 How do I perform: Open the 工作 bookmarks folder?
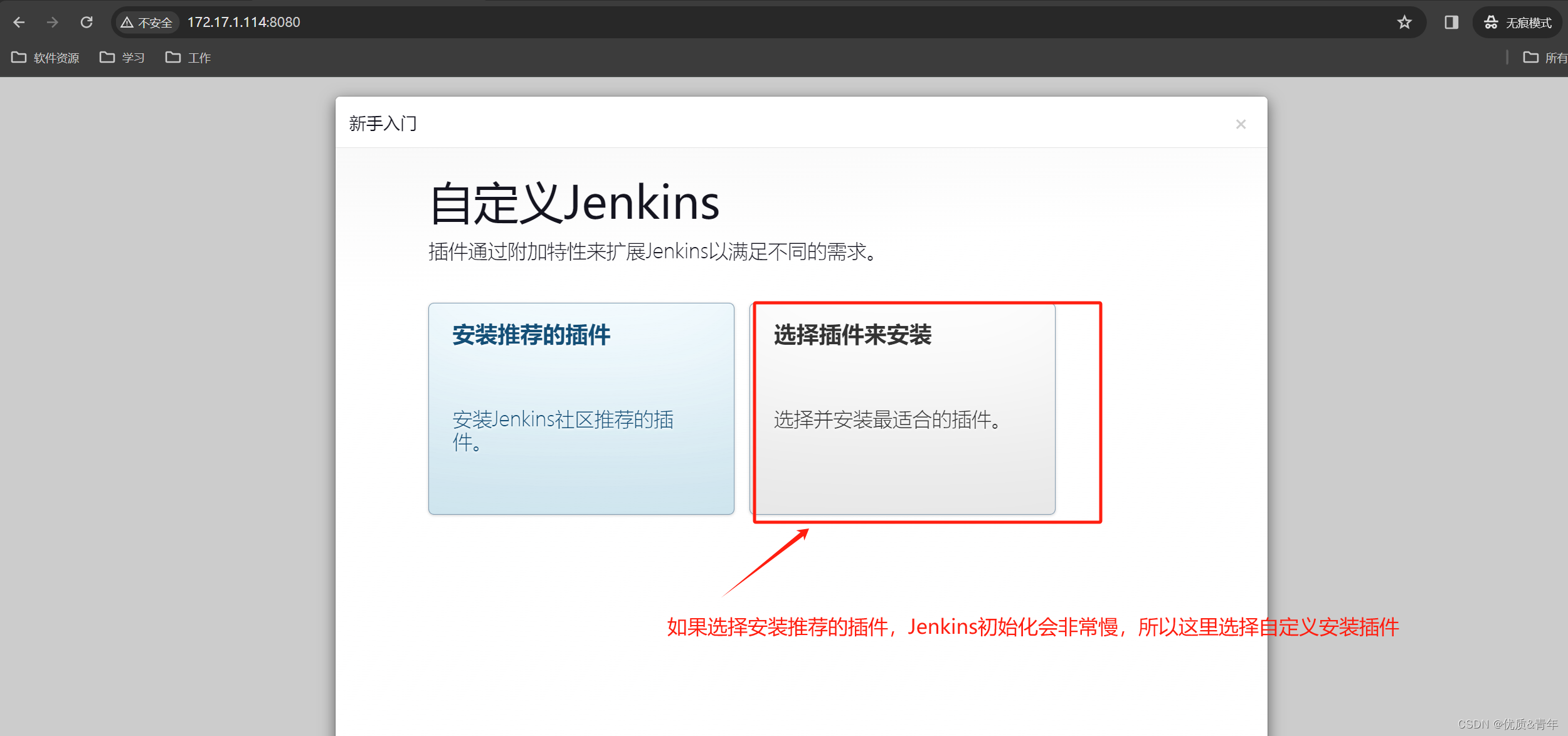point(188,58)
